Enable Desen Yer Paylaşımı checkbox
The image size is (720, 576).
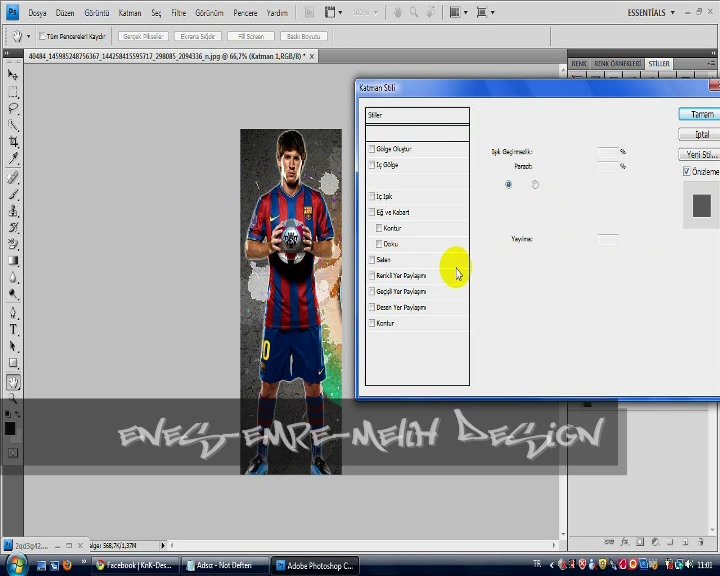point(371,307)
